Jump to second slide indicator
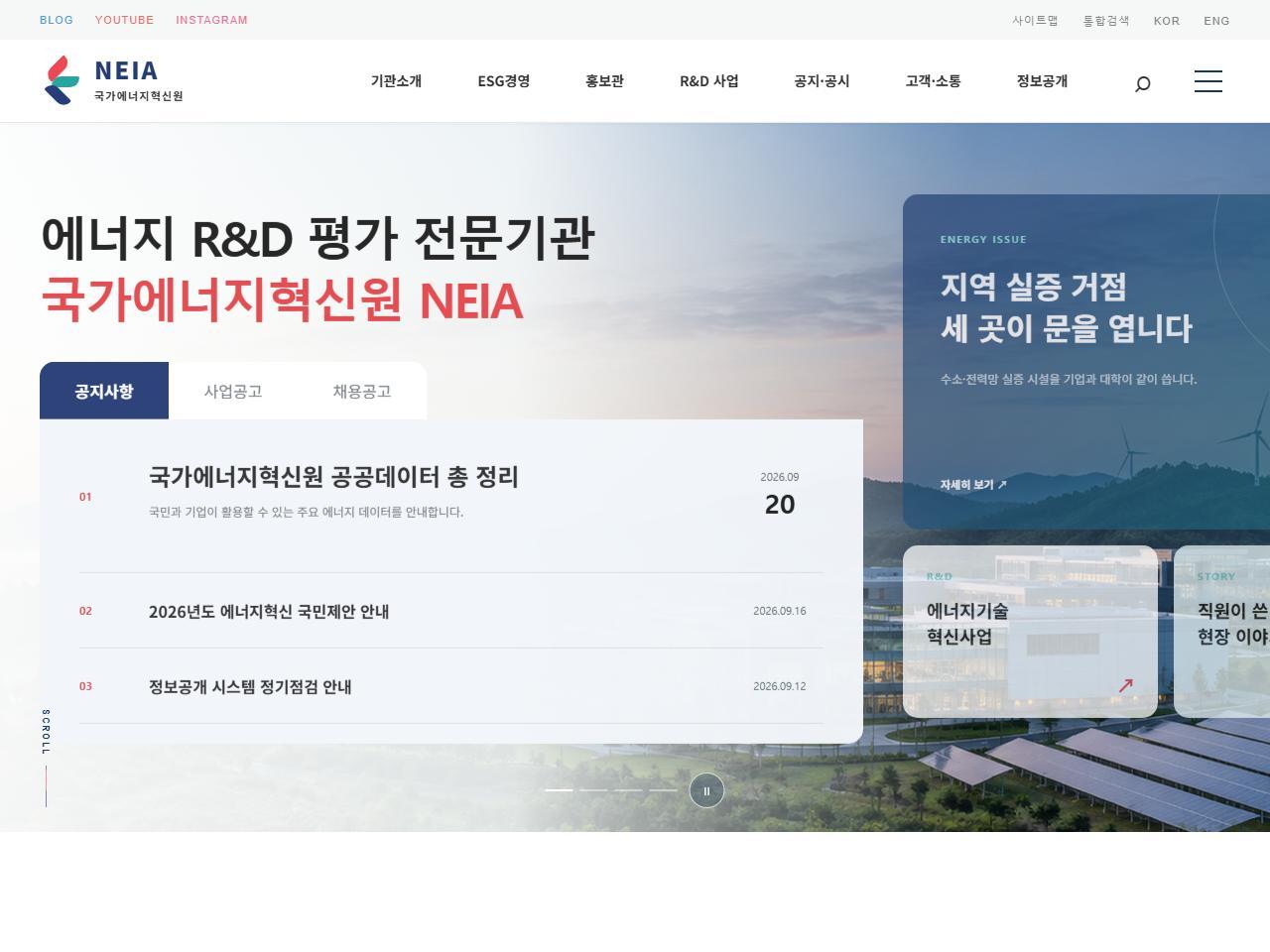The image size is (1270, 952). click(593, 790)
